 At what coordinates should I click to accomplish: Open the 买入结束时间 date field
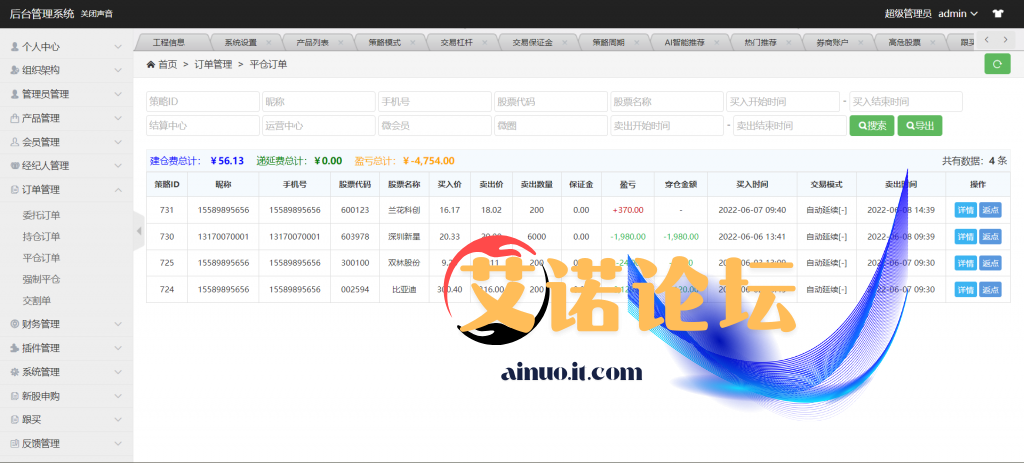click(906, 102)
